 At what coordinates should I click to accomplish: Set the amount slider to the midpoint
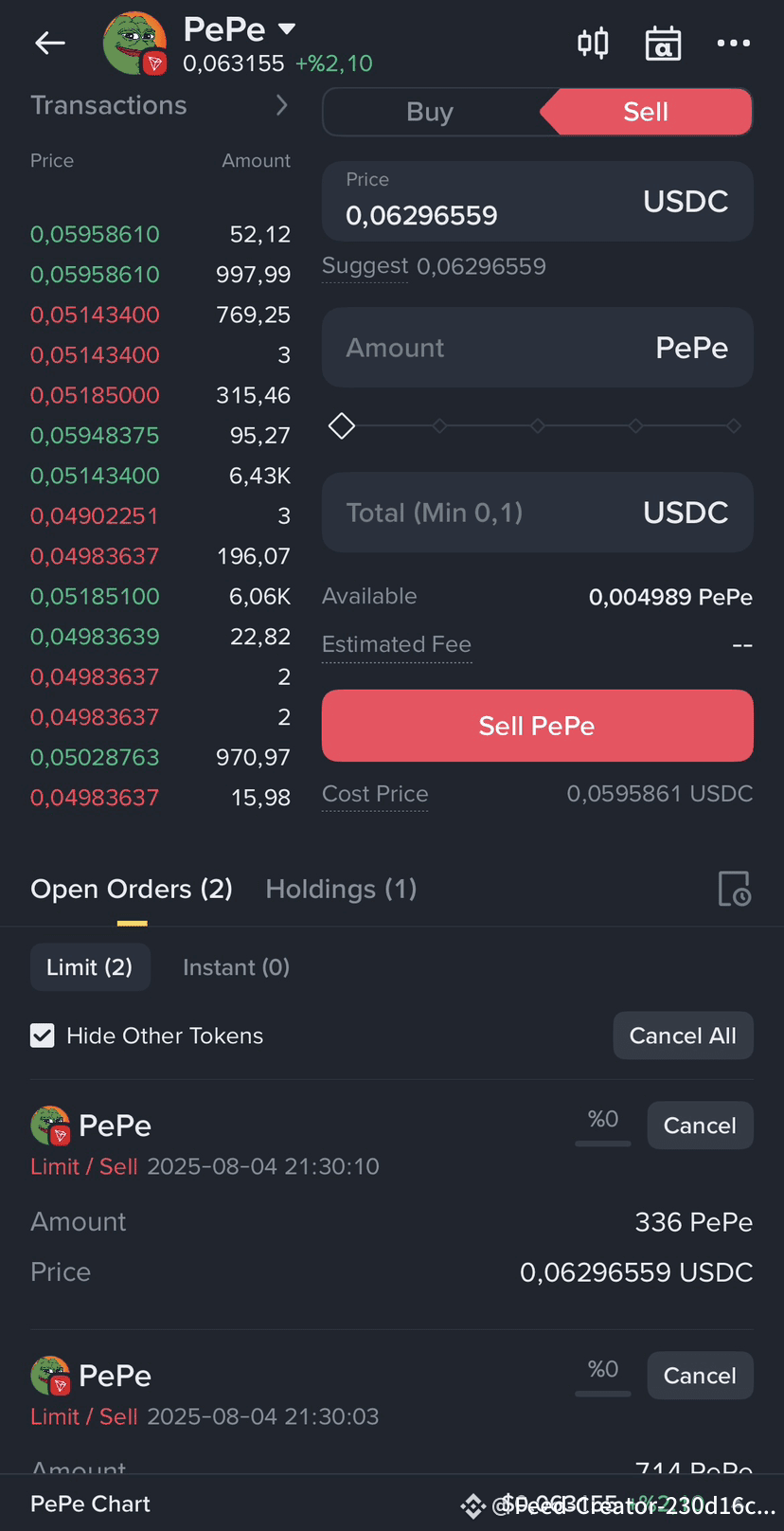(538, 426)
